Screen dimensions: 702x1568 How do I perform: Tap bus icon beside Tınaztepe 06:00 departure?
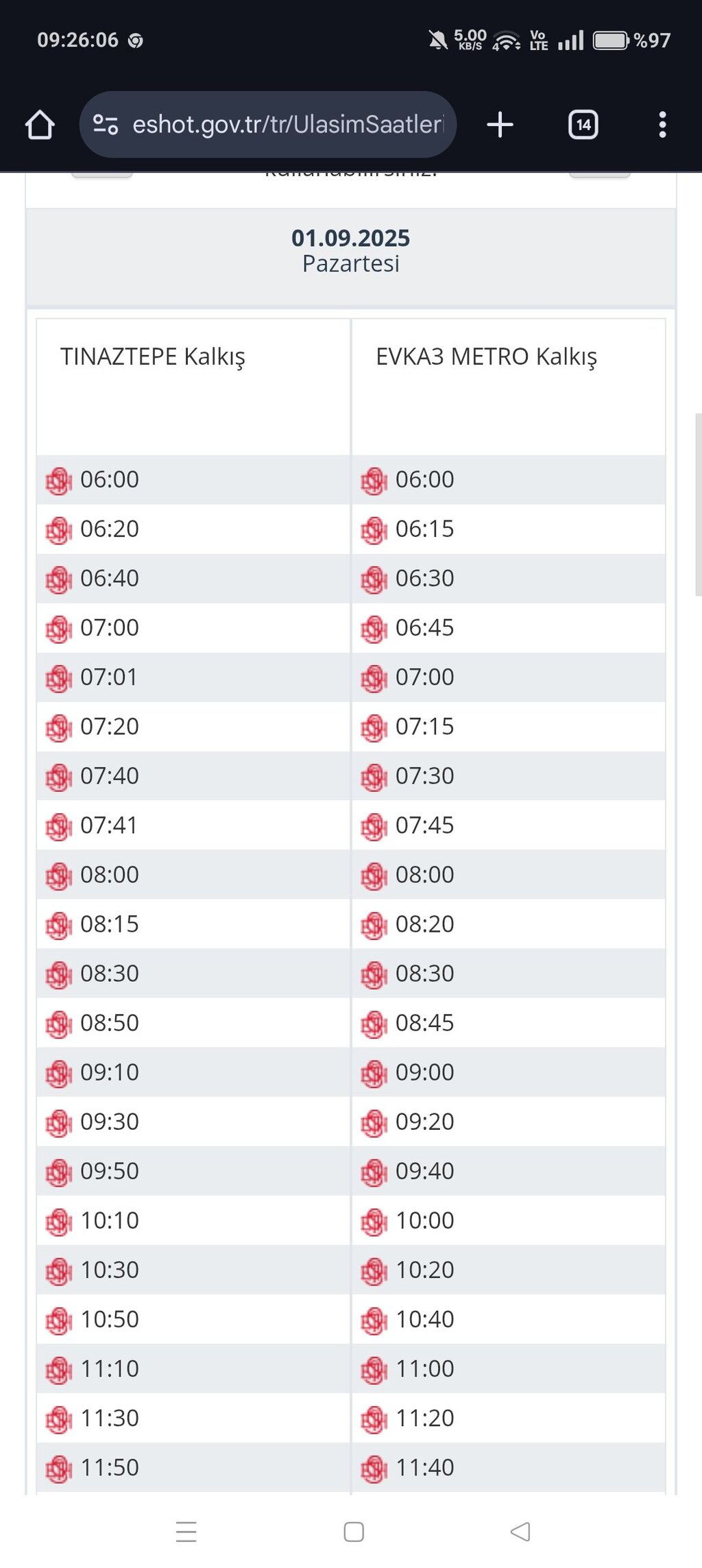click(58, 481)
